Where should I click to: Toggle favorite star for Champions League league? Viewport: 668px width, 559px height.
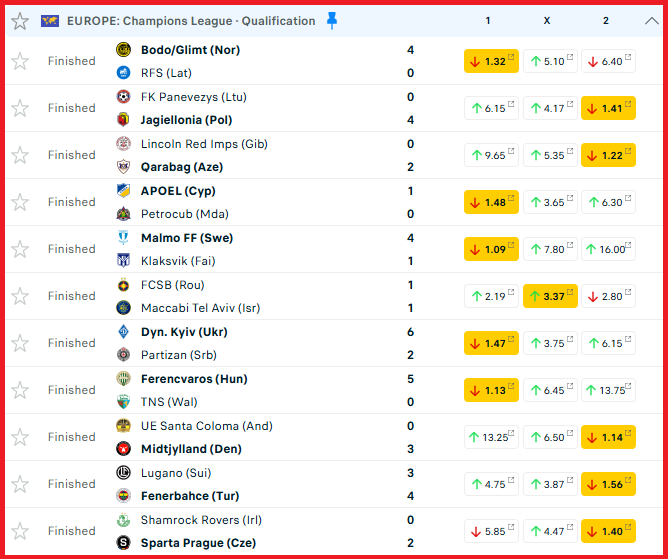[x=20, y=21]
